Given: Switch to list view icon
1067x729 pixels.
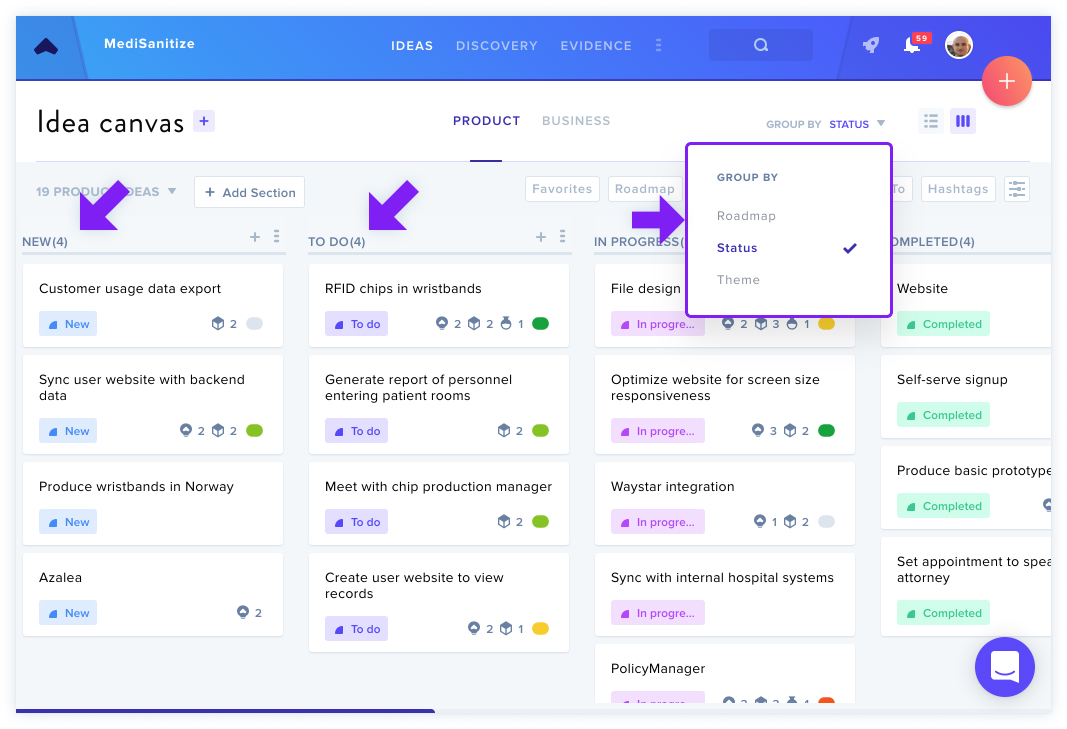Looking at the screenshot, I should click(x=931, y=121).
